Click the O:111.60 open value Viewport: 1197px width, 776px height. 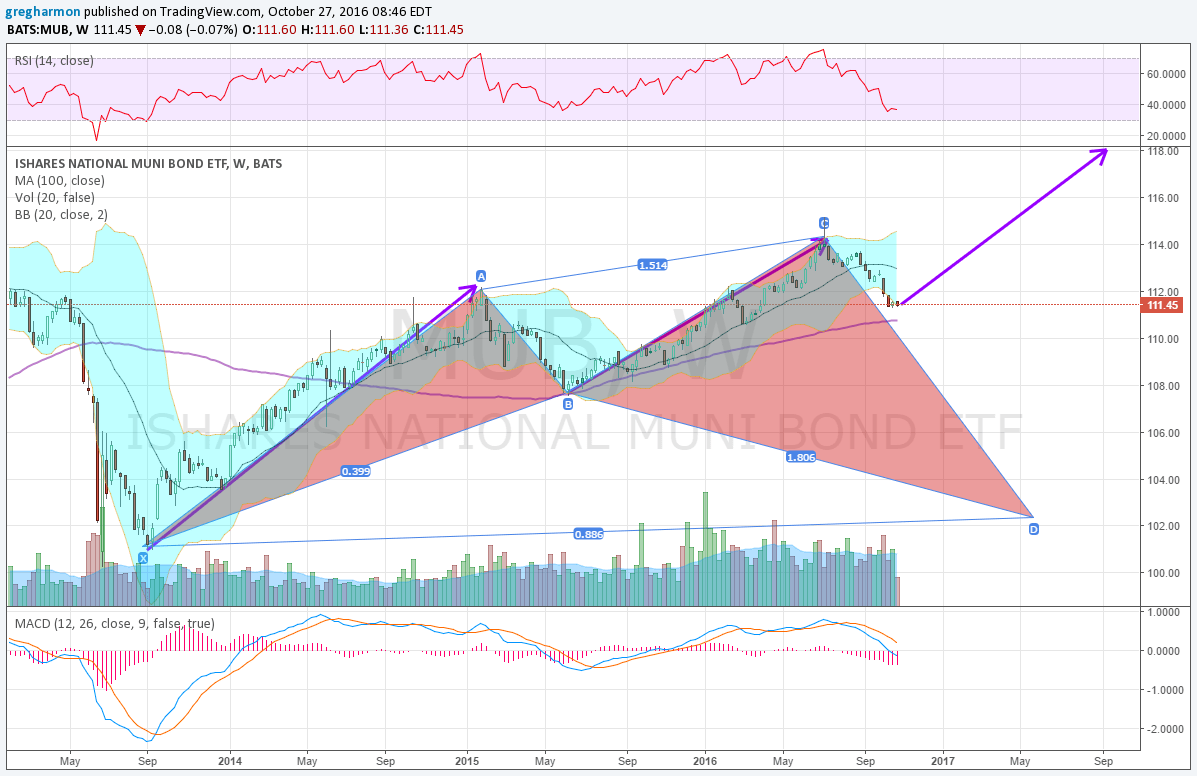(x=269, y=30)
